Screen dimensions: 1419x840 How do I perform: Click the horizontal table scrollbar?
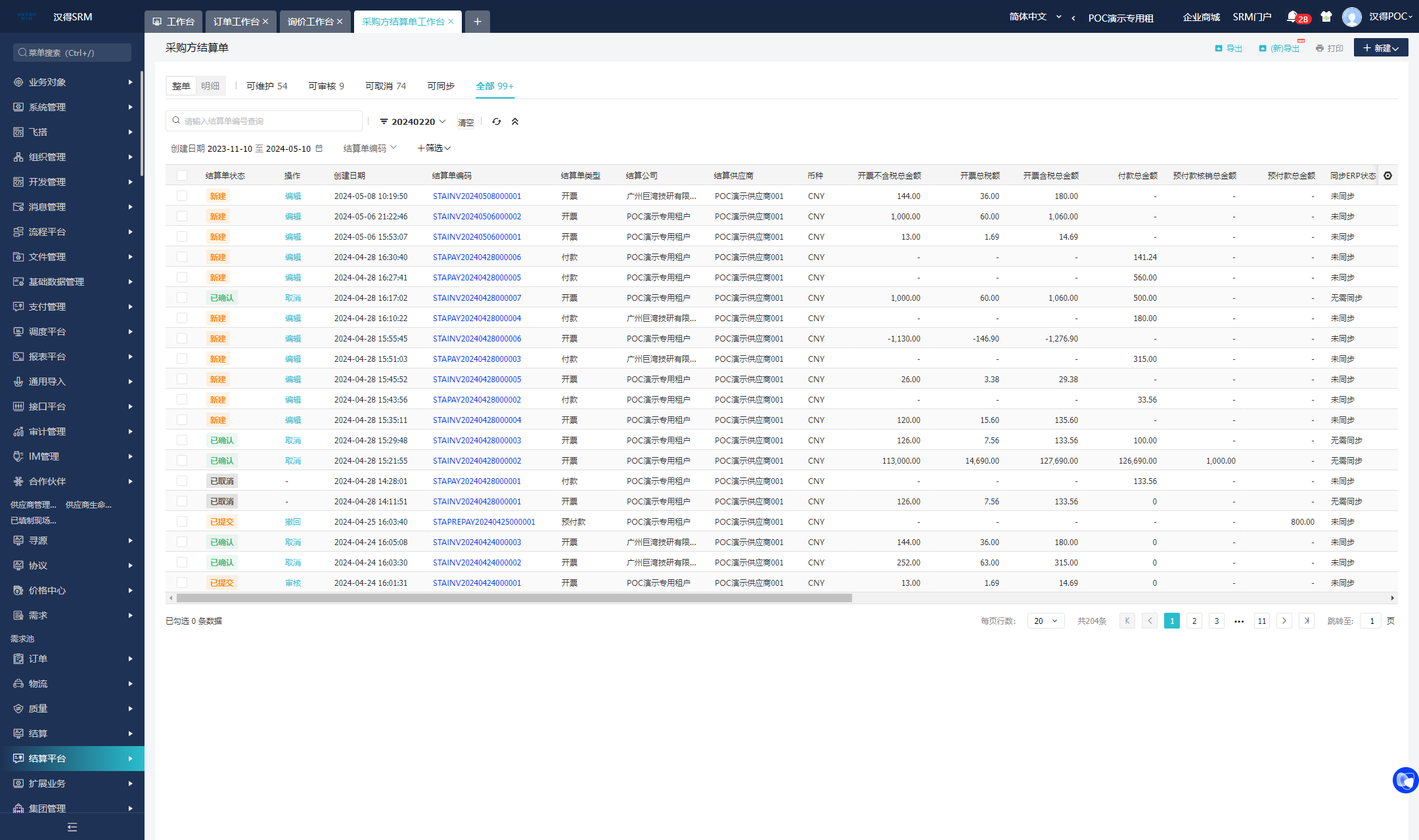[x=514, y=598]
